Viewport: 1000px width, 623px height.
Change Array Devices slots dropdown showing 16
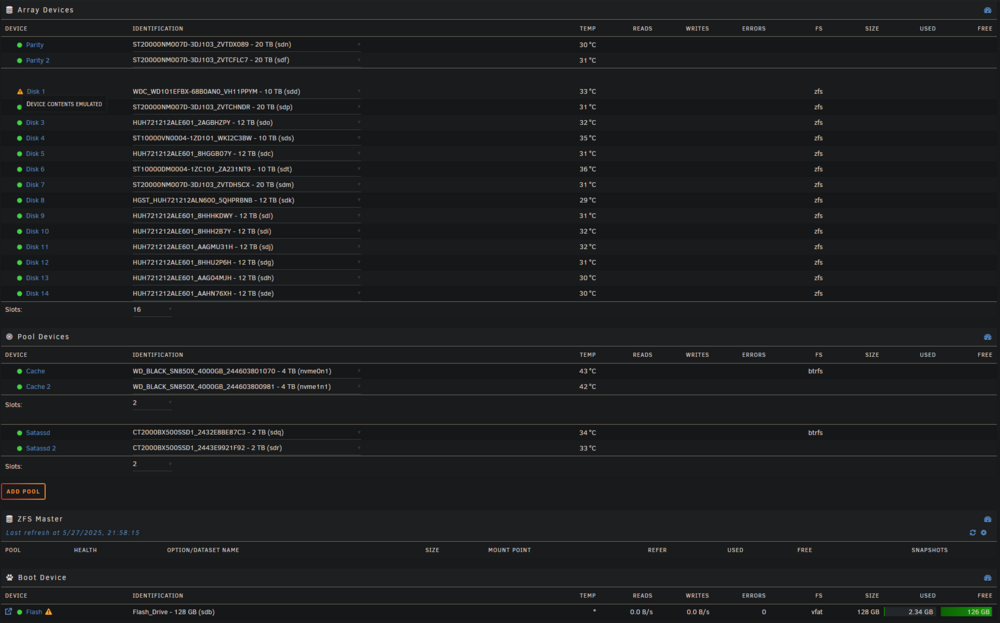152,310
